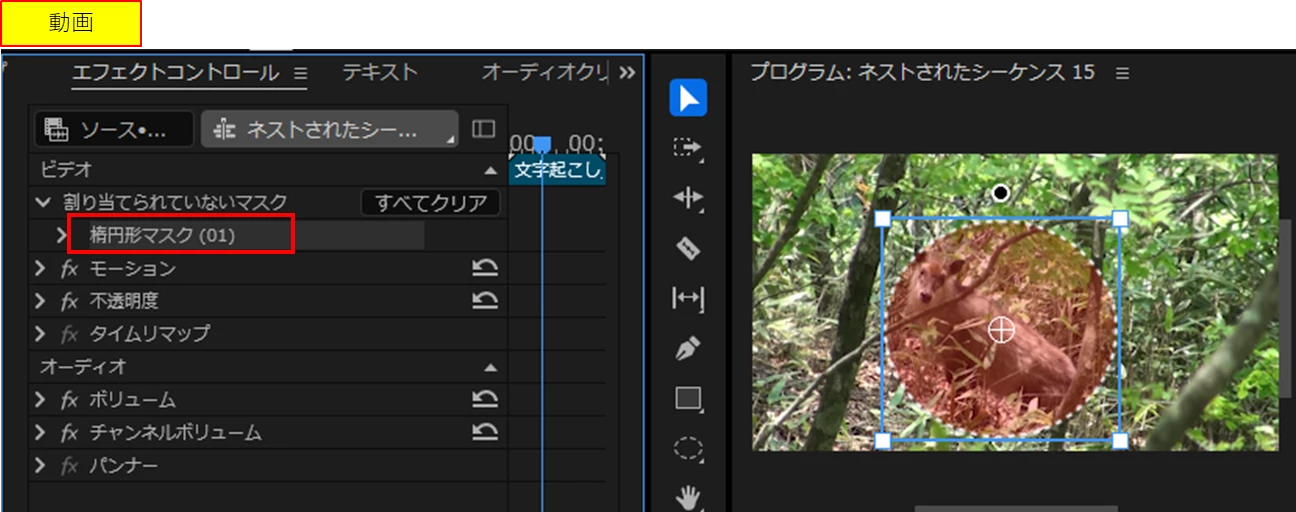Click bottom-right mask bounding handle
1296x512 pixels.
click(1120, 441)
